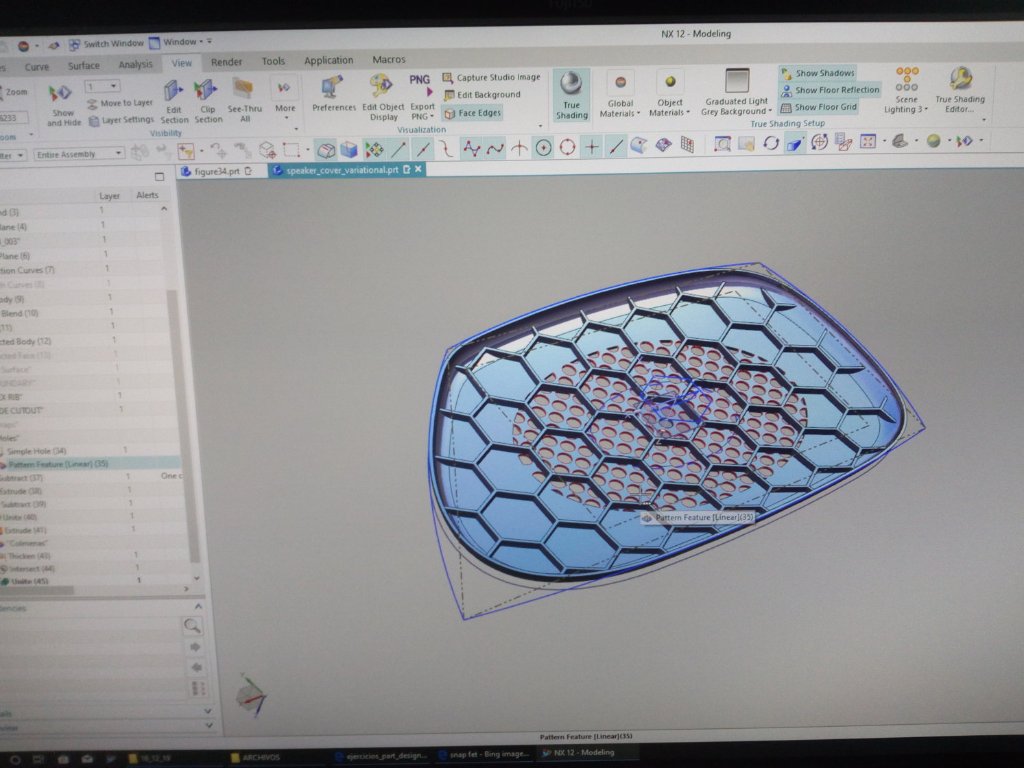Click the Rotate view icon in top border bar
Viewport: 1024px width, 768px height.
tap(771, 142)
